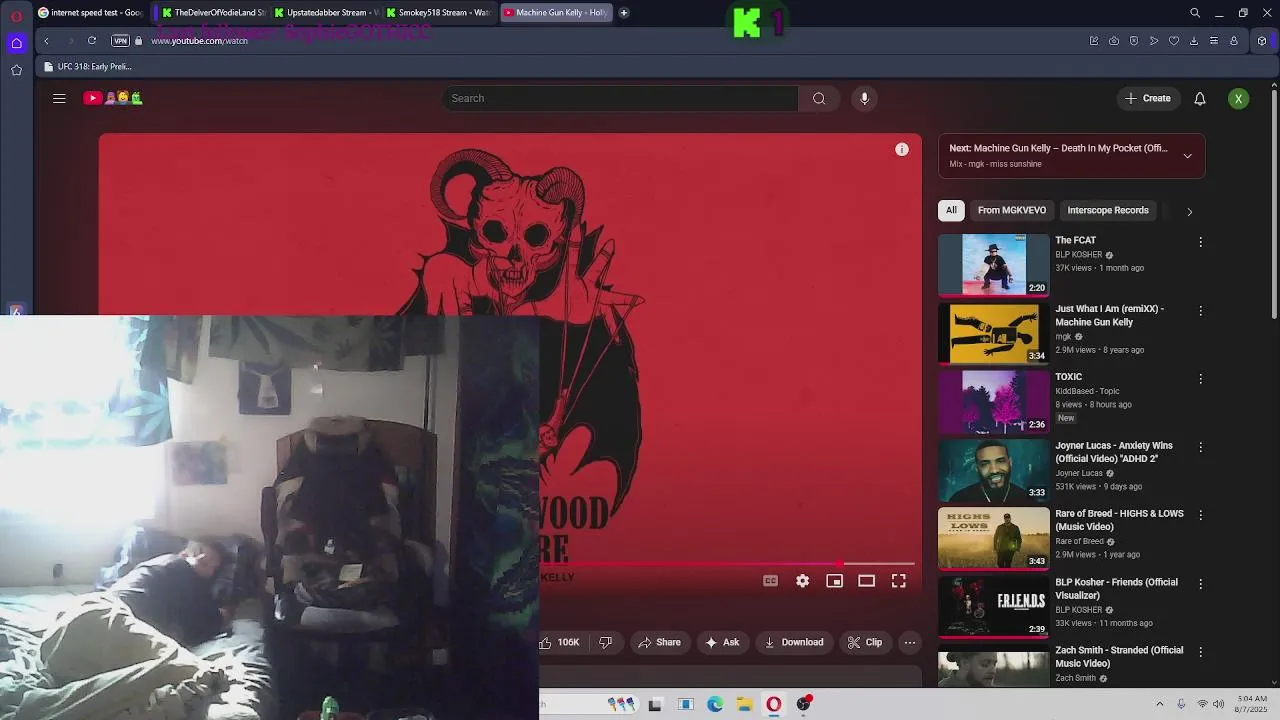This screenshot has width=1280, height=720.
Task: Open the three-dot menu for TOXIC
Action: tap(1201, 379)
